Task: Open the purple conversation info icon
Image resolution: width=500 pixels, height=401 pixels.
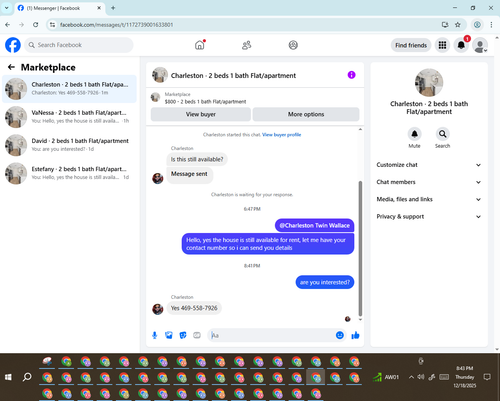Action: [x=351, y=75]
